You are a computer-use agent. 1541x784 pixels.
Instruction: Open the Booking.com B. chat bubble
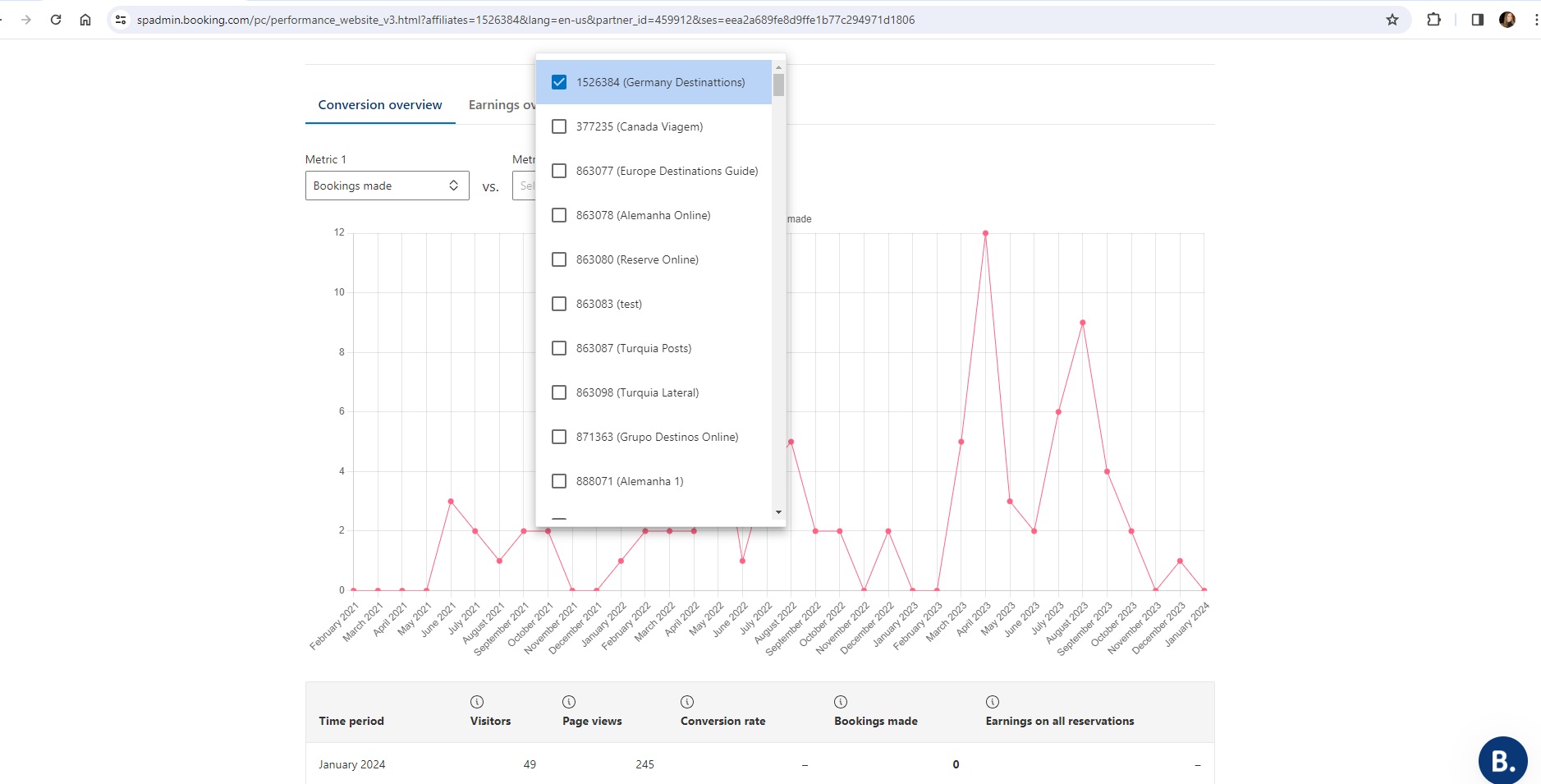(x=1503, y=761)
